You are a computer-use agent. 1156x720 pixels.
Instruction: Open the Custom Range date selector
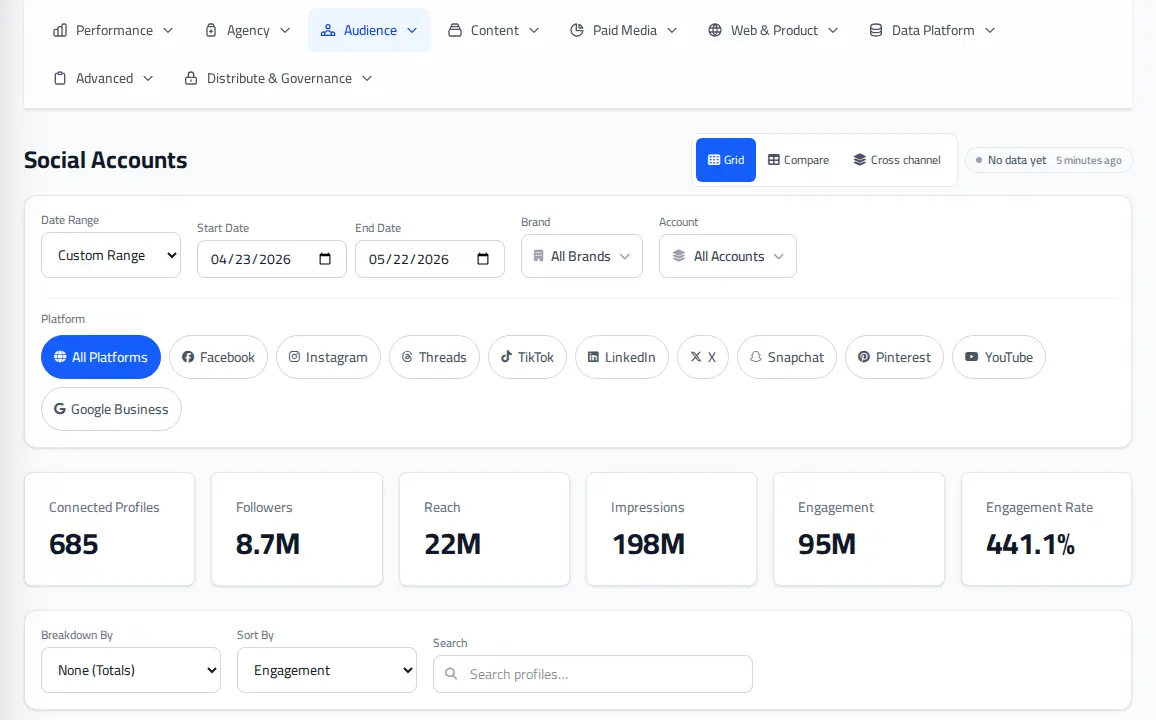[x=111, y=255]
